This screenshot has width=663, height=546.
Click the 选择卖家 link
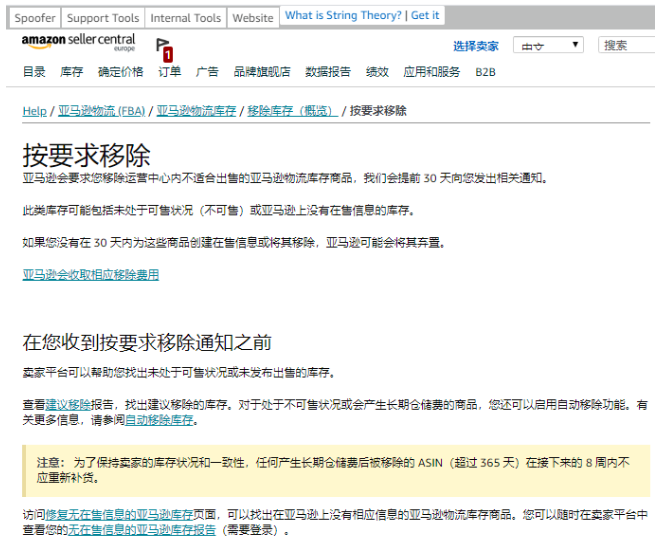pyautogui.click(x=476, y=46)
